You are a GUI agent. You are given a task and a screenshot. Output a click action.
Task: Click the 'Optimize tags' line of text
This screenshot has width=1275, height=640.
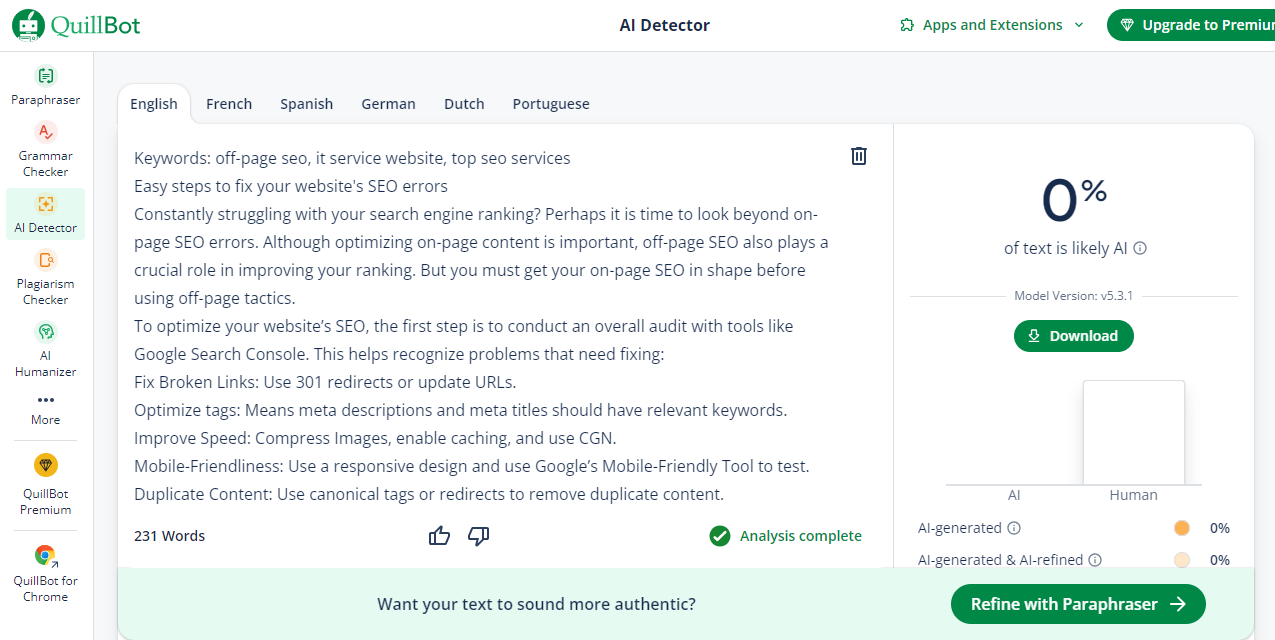coord(461,410)
